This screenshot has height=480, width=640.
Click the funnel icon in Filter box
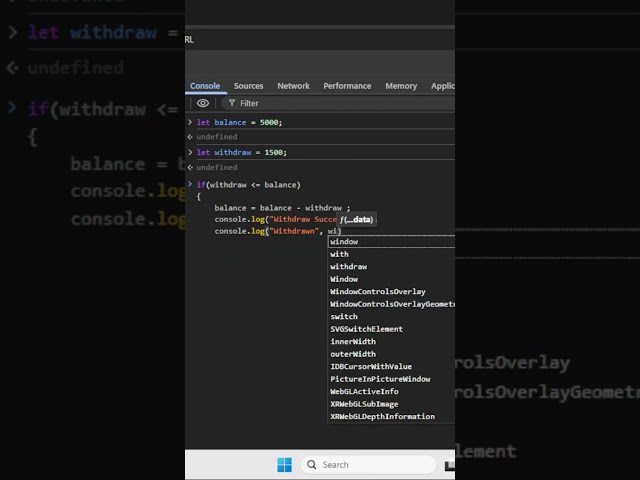point(232,103)
